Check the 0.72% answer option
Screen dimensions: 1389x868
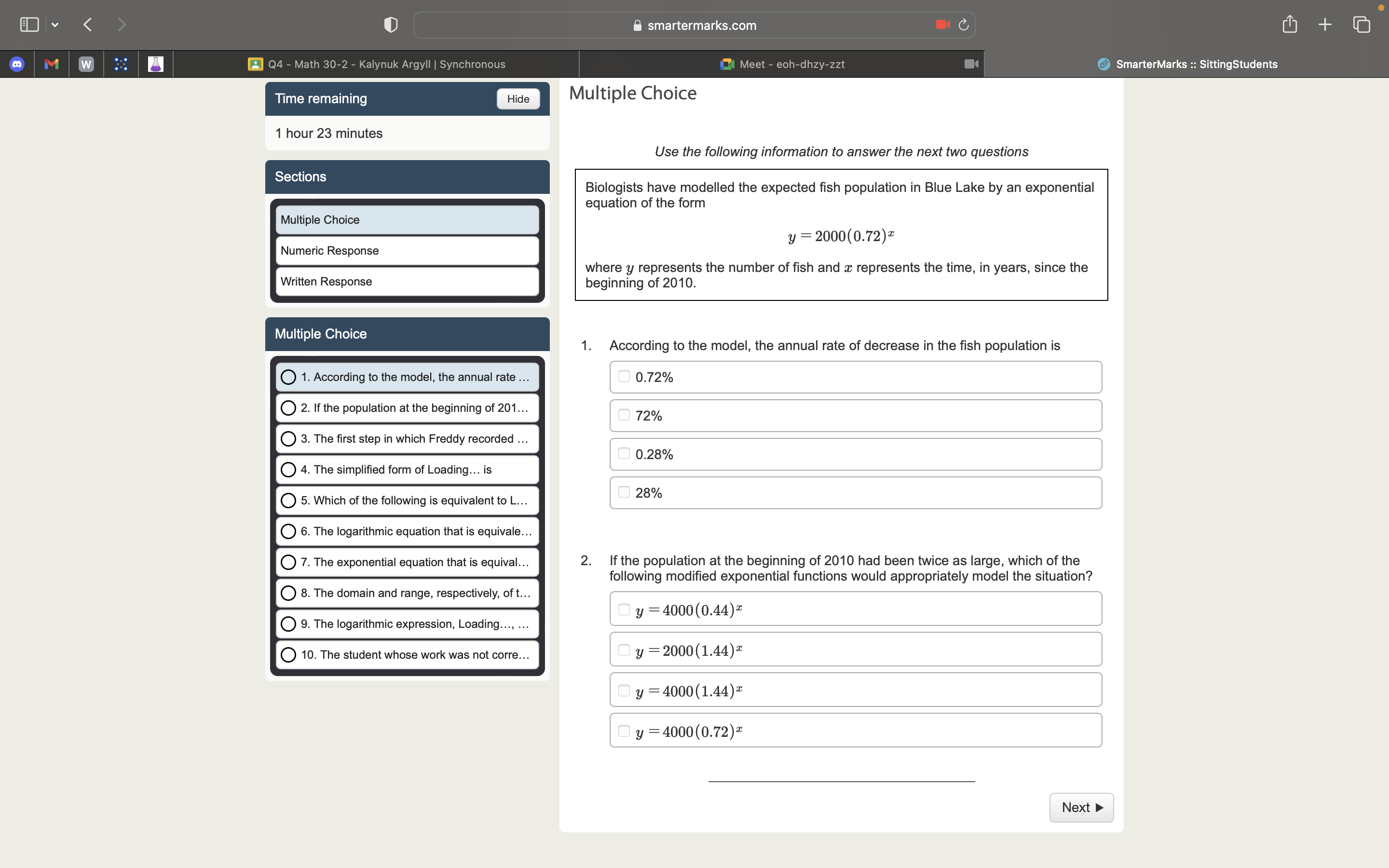tap(624, 376)
